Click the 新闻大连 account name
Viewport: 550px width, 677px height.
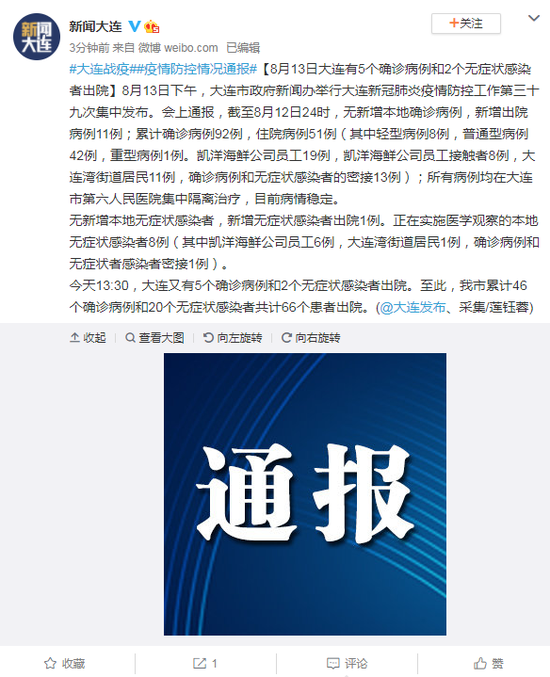96,26
